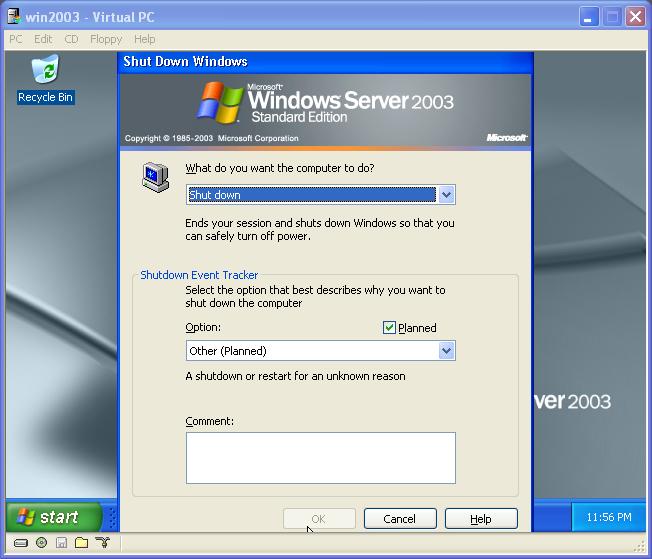Open the Help menu in Virtual PC
The height and width of the screenshot is (559, 652).
pyautogui.click(x=144, y=39)
